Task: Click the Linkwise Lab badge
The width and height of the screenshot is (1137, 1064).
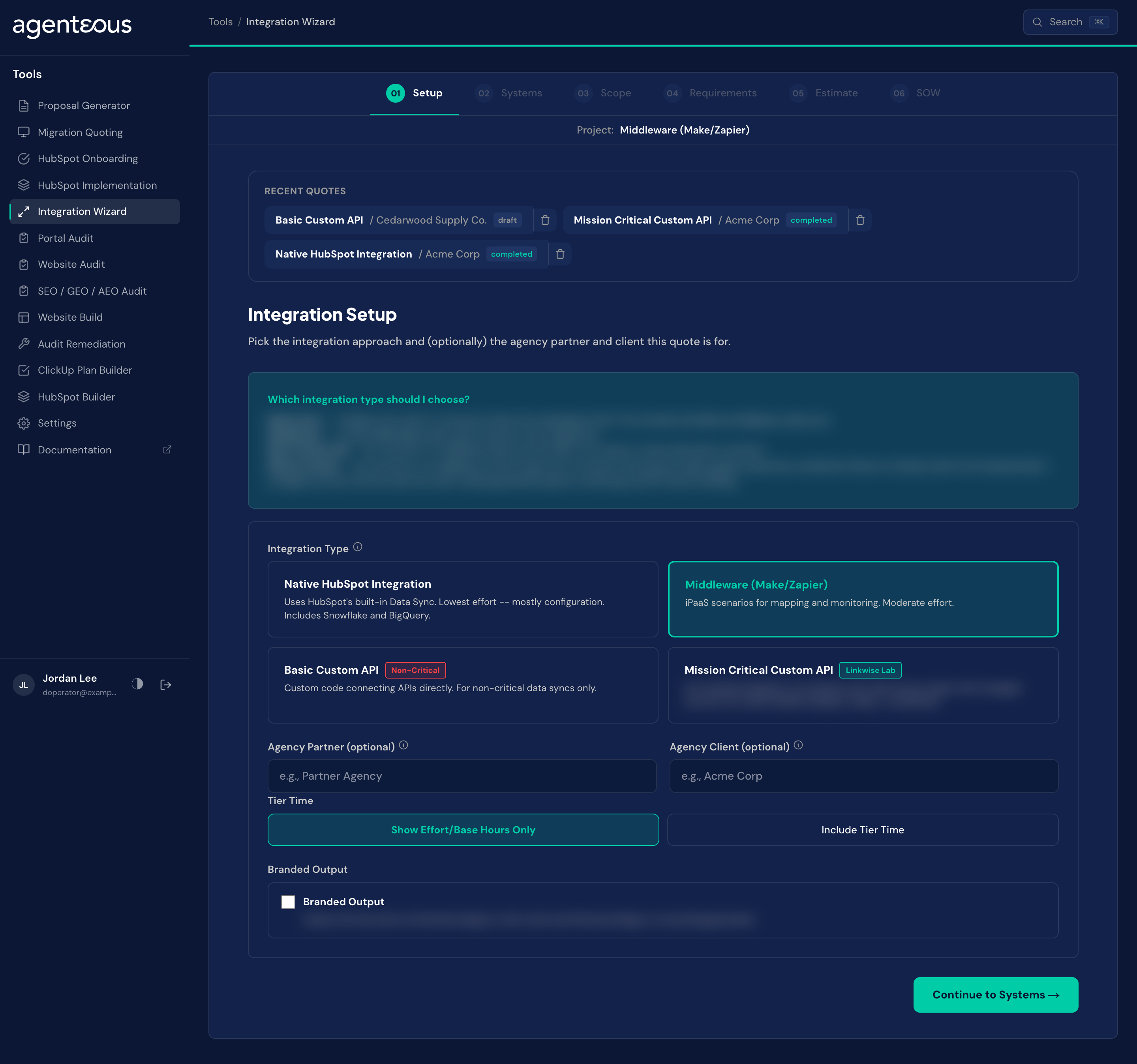Action: coord(870,671)
